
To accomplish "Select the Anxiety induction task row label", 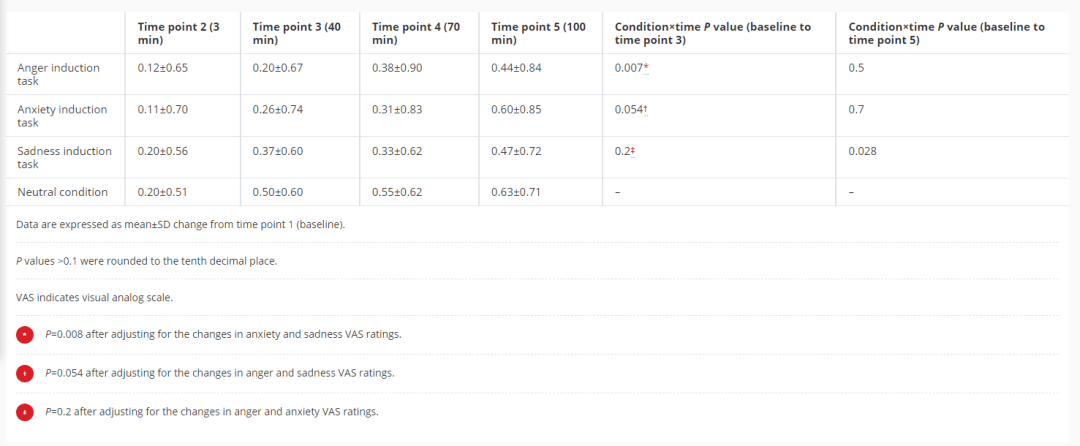I will point(62,116).
